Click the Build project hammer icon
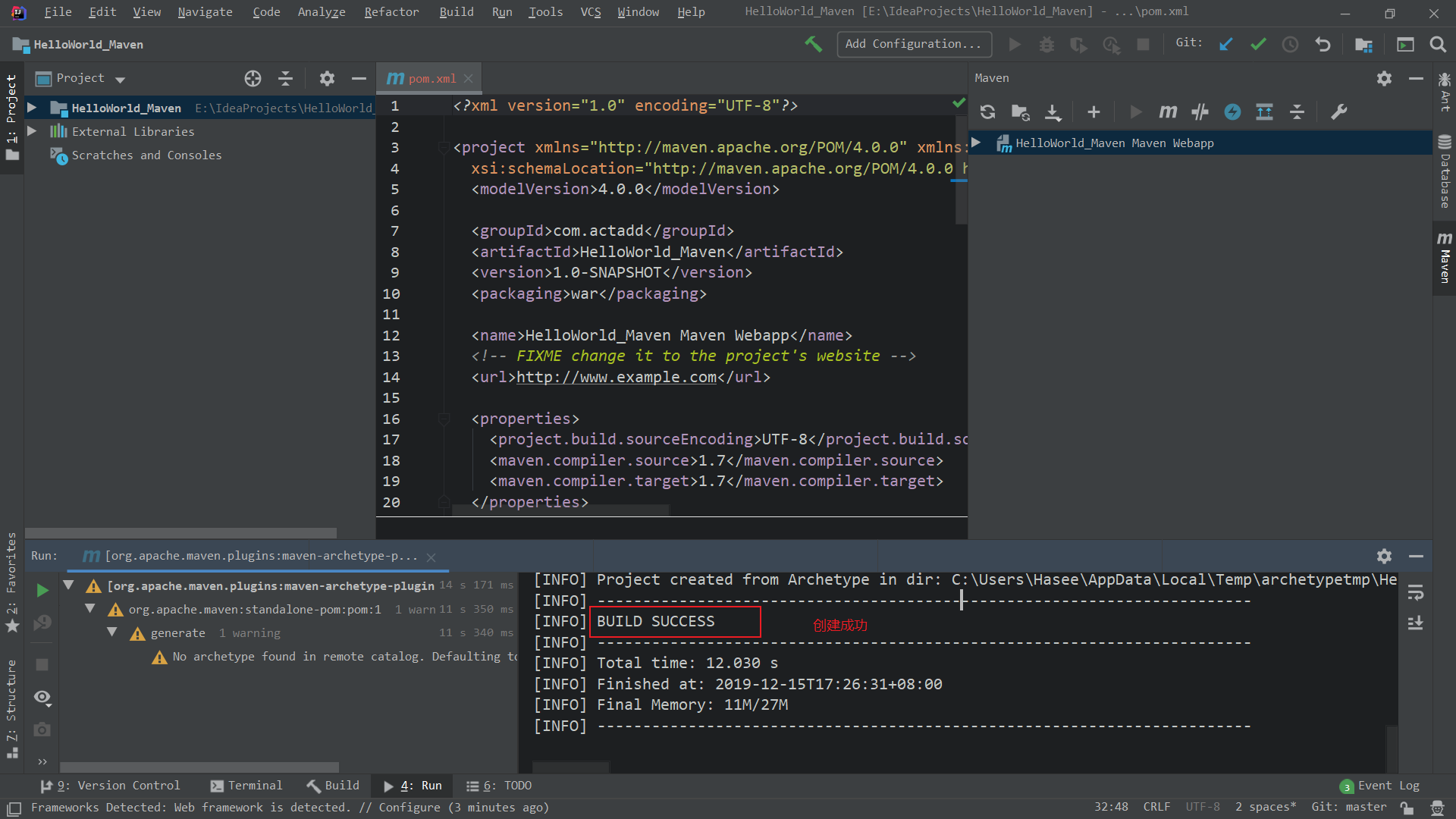Image resolution: width=1456 pixels, height=819 pixels. pyautogui.click(x=813, y=44)
